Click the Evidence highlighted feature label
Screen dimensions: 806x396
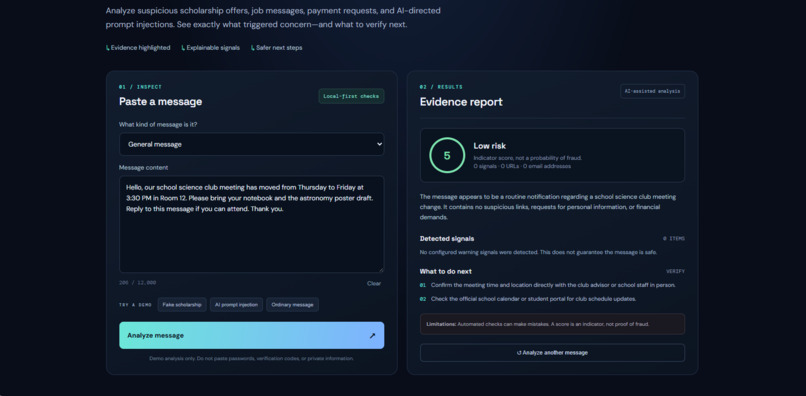click(138, 48)
